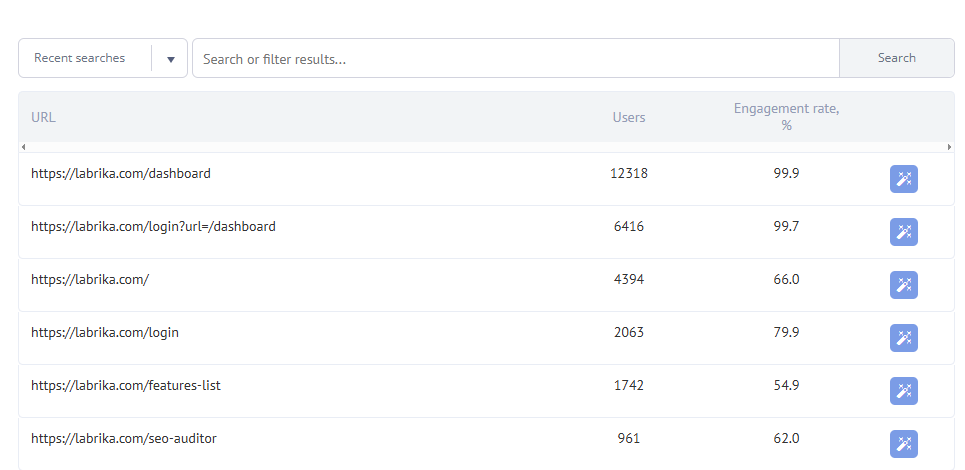The image size is (965, 470).
Task: Focus the Search or filter results field
Action: pyautogui.click(x=515, y=59)
